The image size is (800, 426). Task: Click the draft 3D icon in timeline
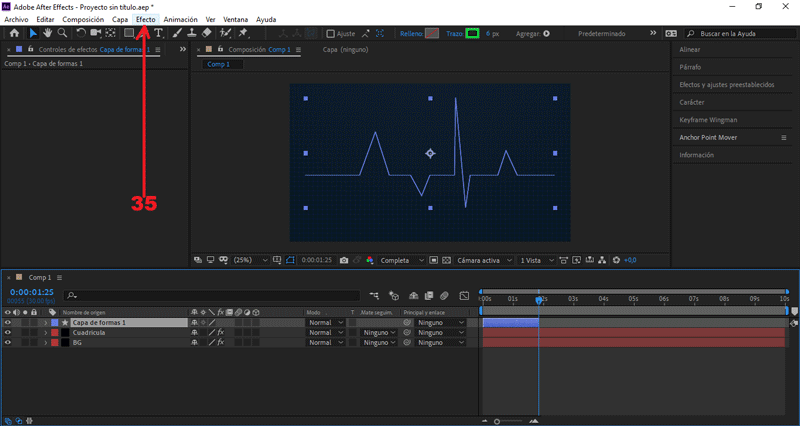(x=394, y=296)
